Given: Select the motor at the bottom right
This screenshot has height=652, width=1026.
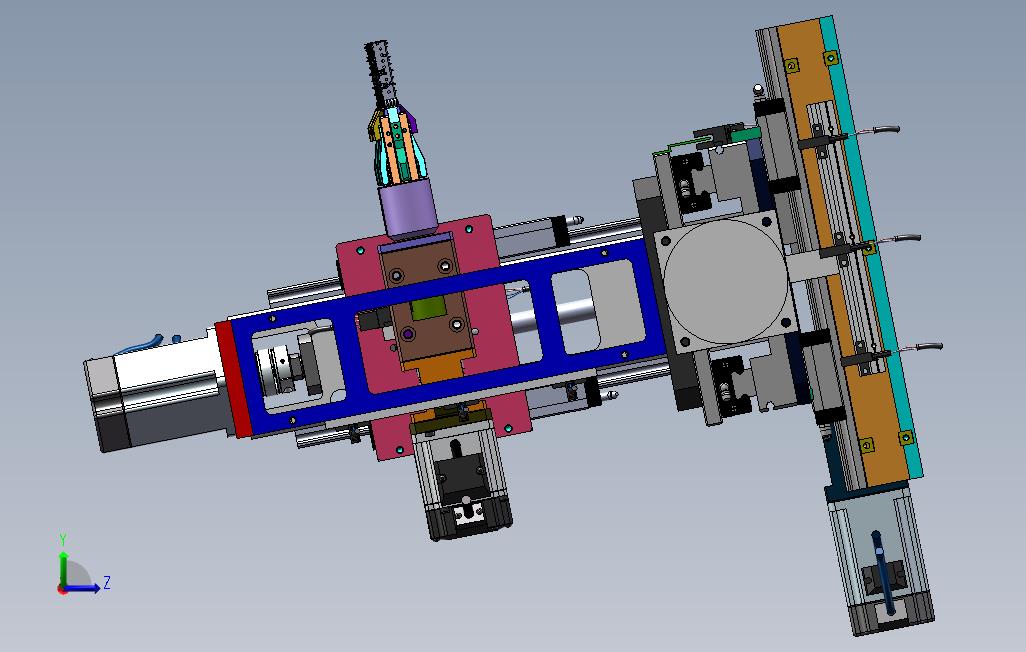Looking at the screenshot, I should [881, 560].
